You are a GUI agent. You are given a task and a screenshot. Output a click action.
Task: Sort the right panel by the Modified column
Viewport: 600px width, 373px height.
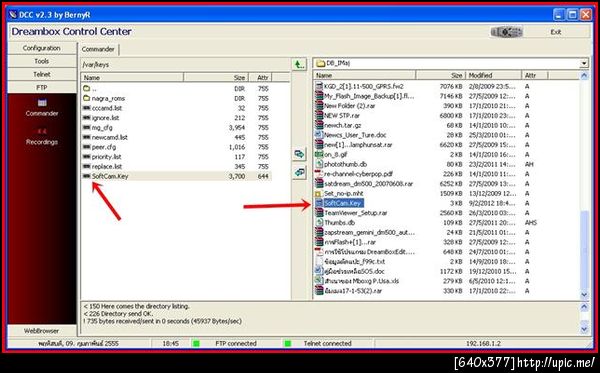493,75
